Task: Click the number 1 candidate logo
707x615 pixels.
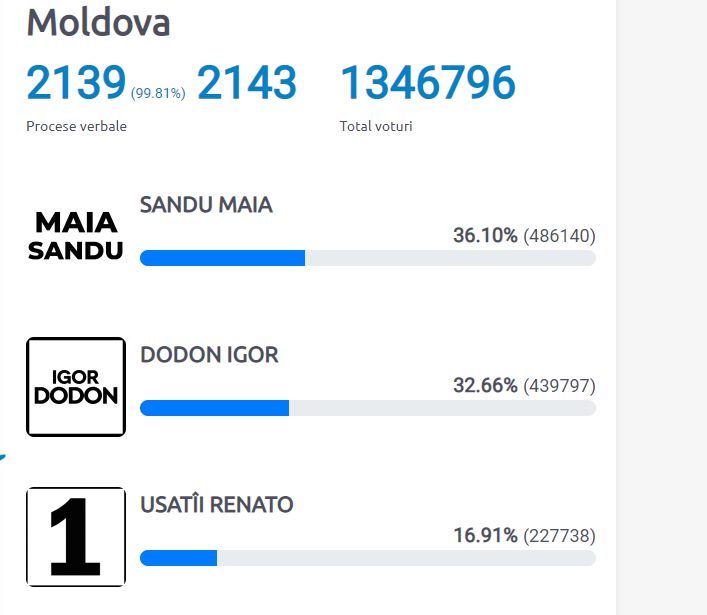Action: (76, 537)
